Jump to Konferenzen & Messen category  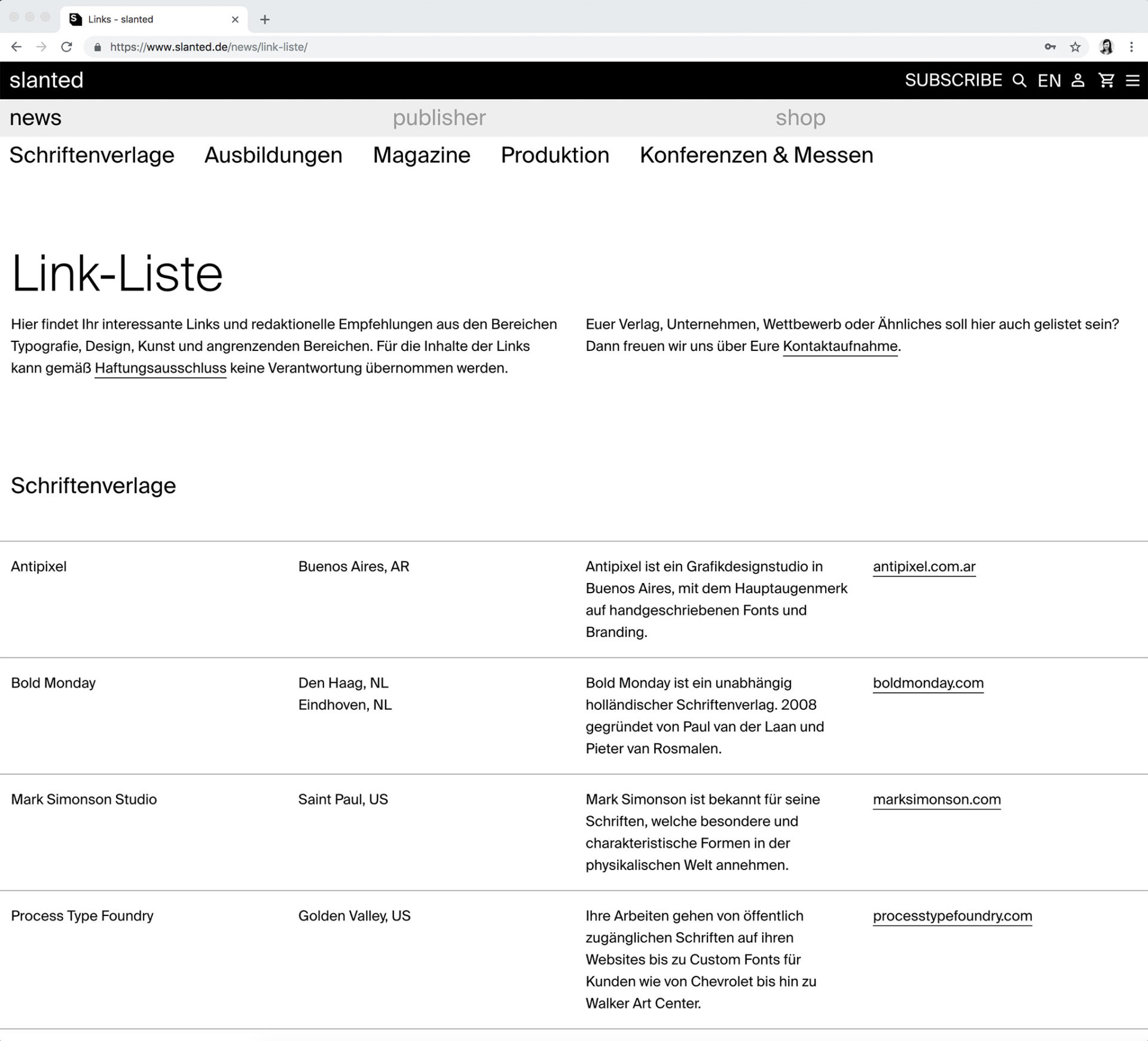(x=756, y=155)
